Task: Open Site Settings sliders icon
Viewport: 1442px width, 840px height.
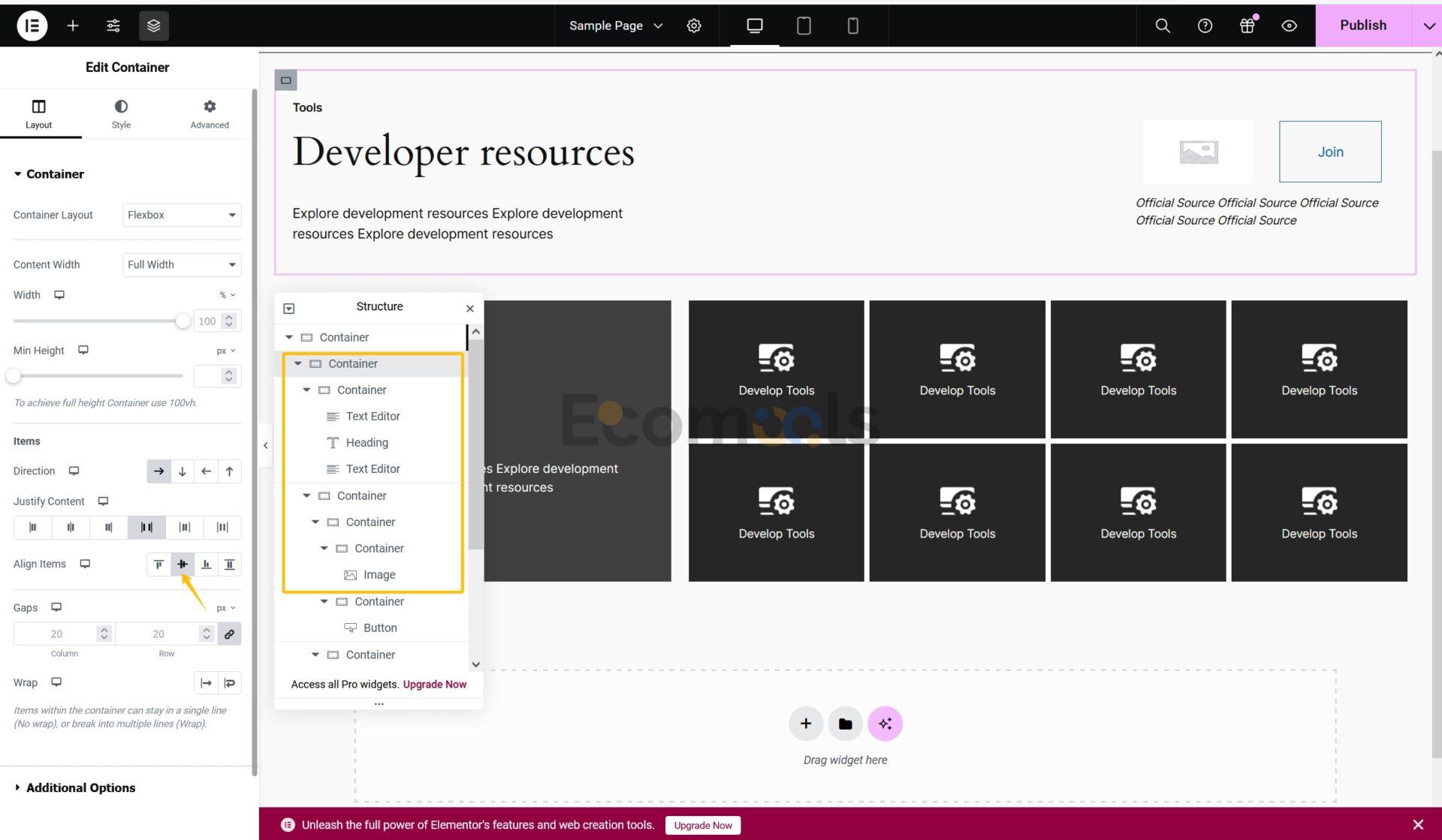Action: pos(113,26)
